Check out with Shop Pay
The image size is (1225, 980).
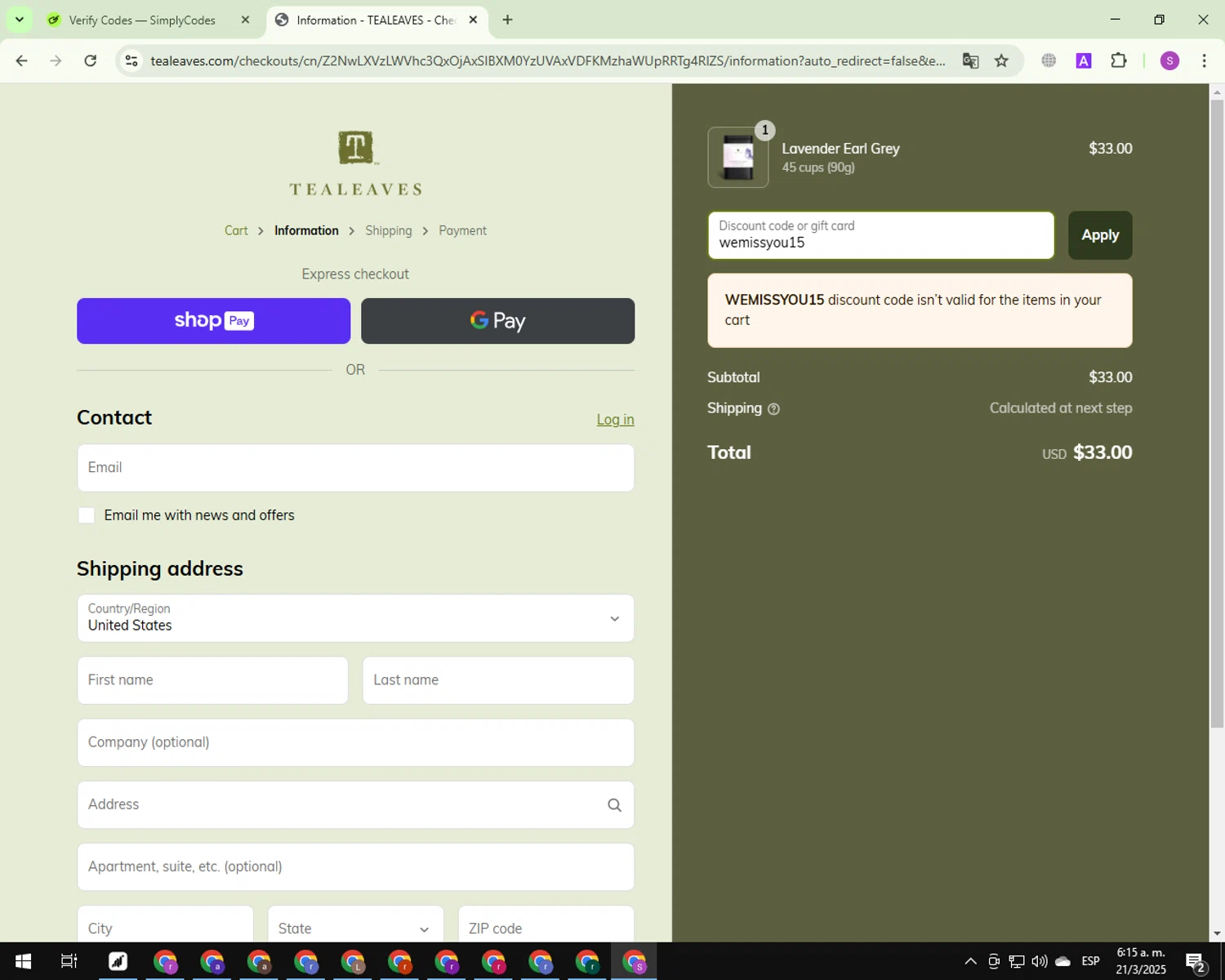213,321
